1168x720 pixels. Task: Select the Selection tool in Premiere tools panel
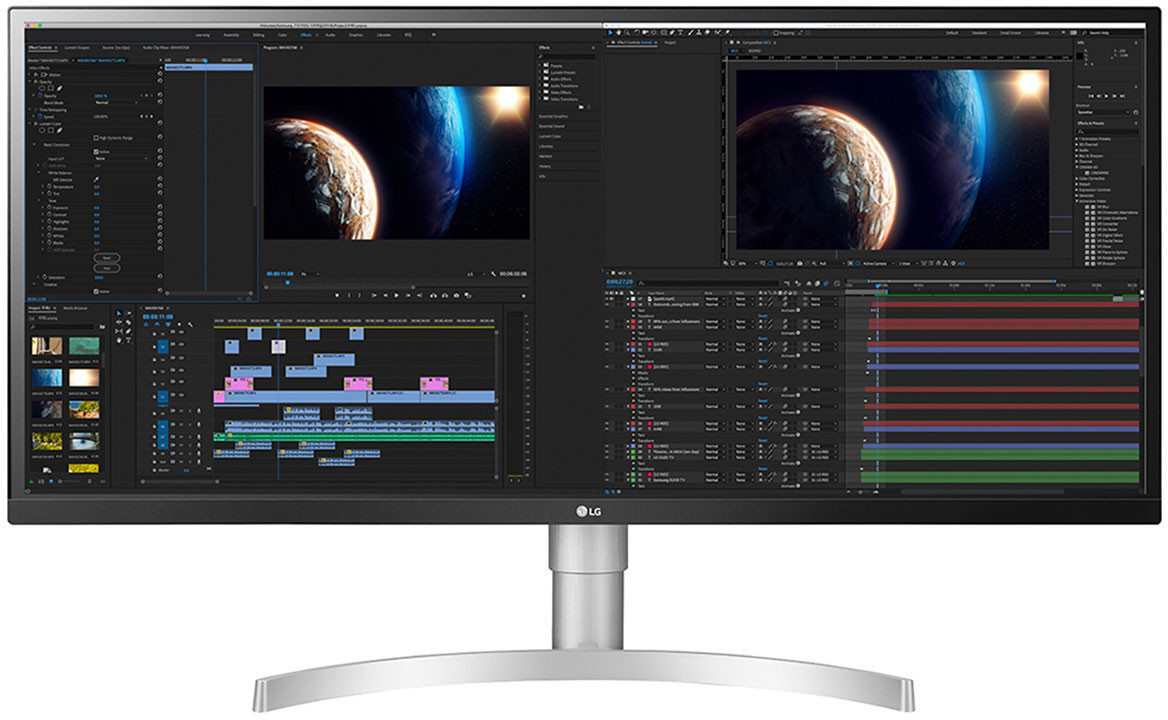click(x=119, y=314)
